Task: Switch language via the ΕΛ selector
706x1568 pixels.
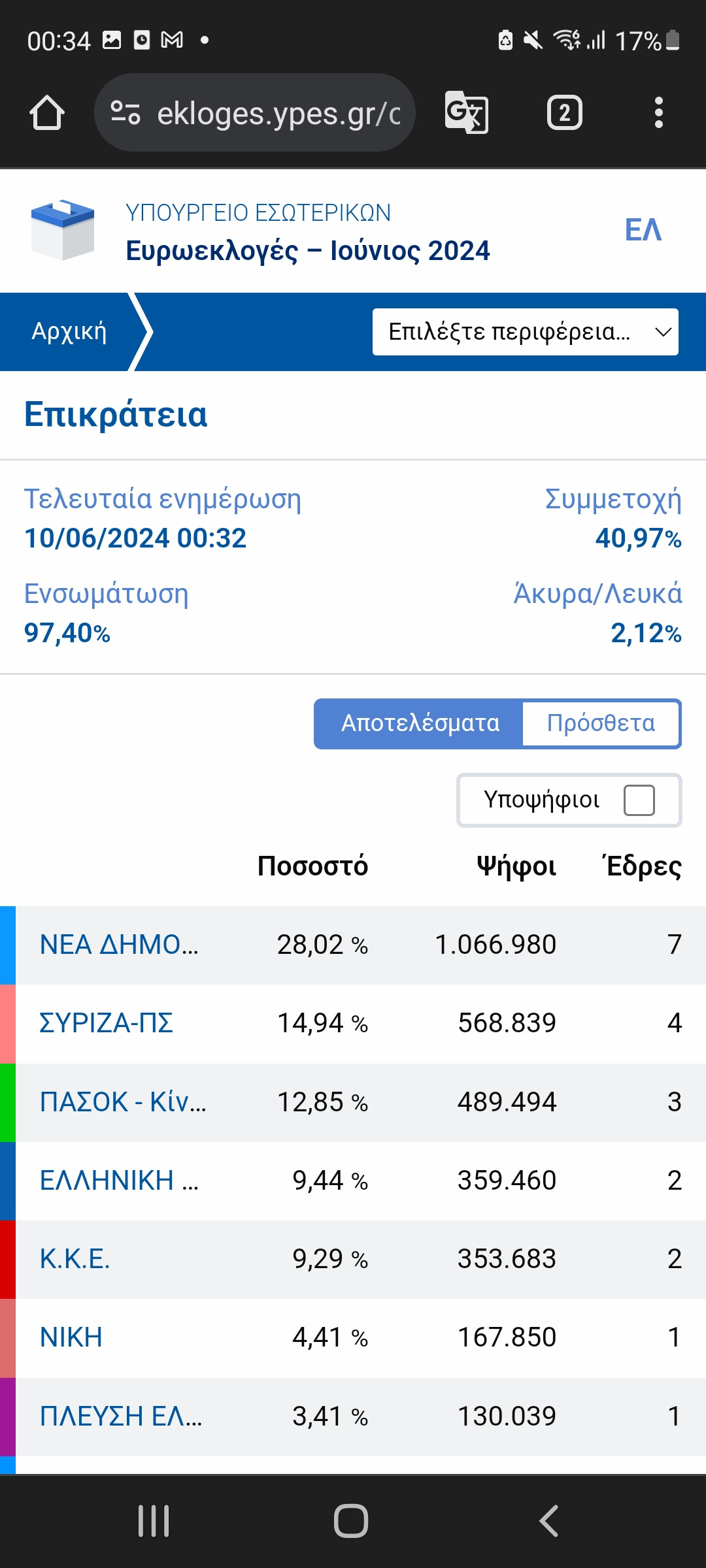Action: click(x=643, y=230)
